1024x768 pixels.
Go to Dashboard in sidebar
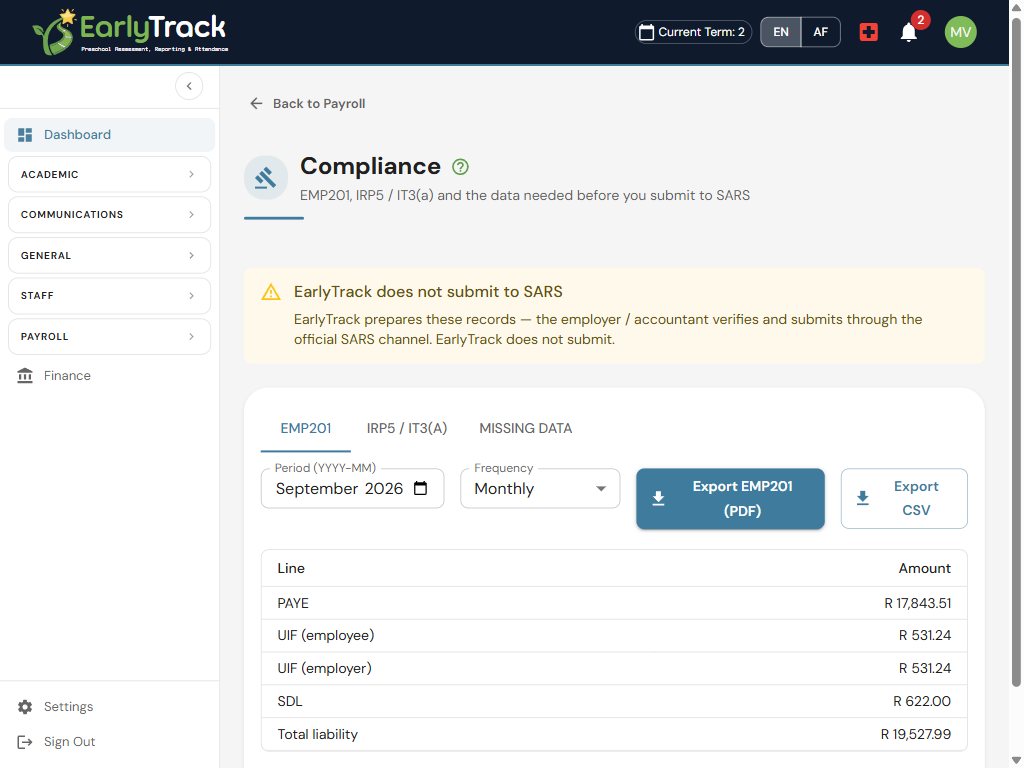click(x=110, y=135)
